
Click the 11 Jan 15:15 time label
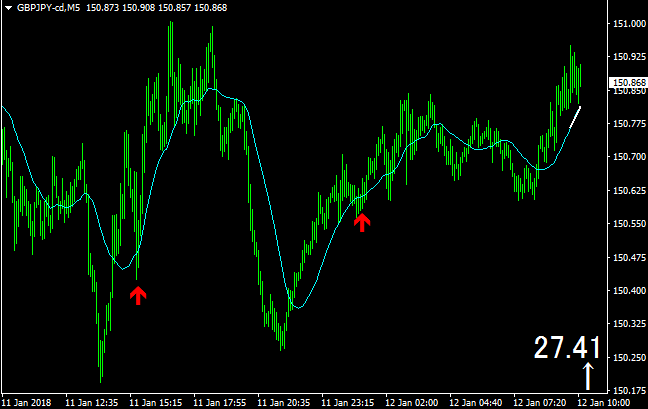(x=156, y=402)
